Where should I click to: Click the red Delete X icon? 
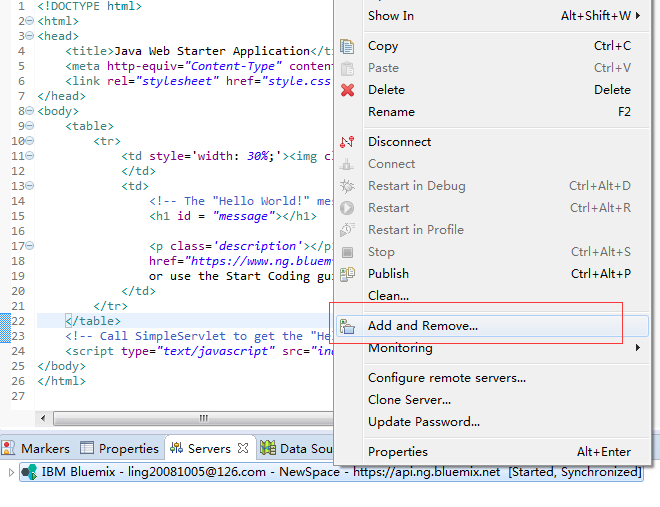(347, 90)
